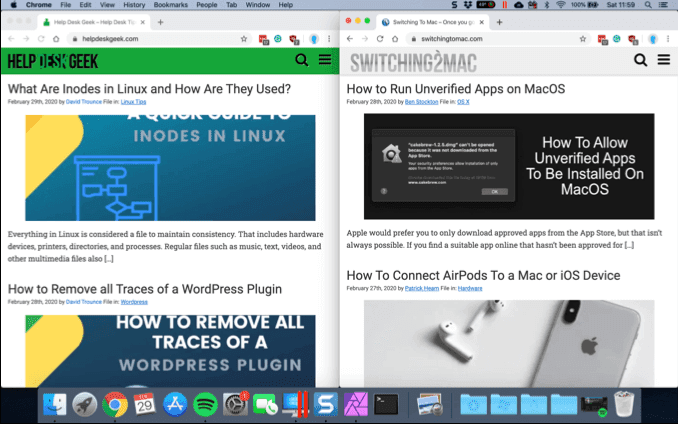Open App Store from the dock
The image size is (678, 424).
pos(175,405)
